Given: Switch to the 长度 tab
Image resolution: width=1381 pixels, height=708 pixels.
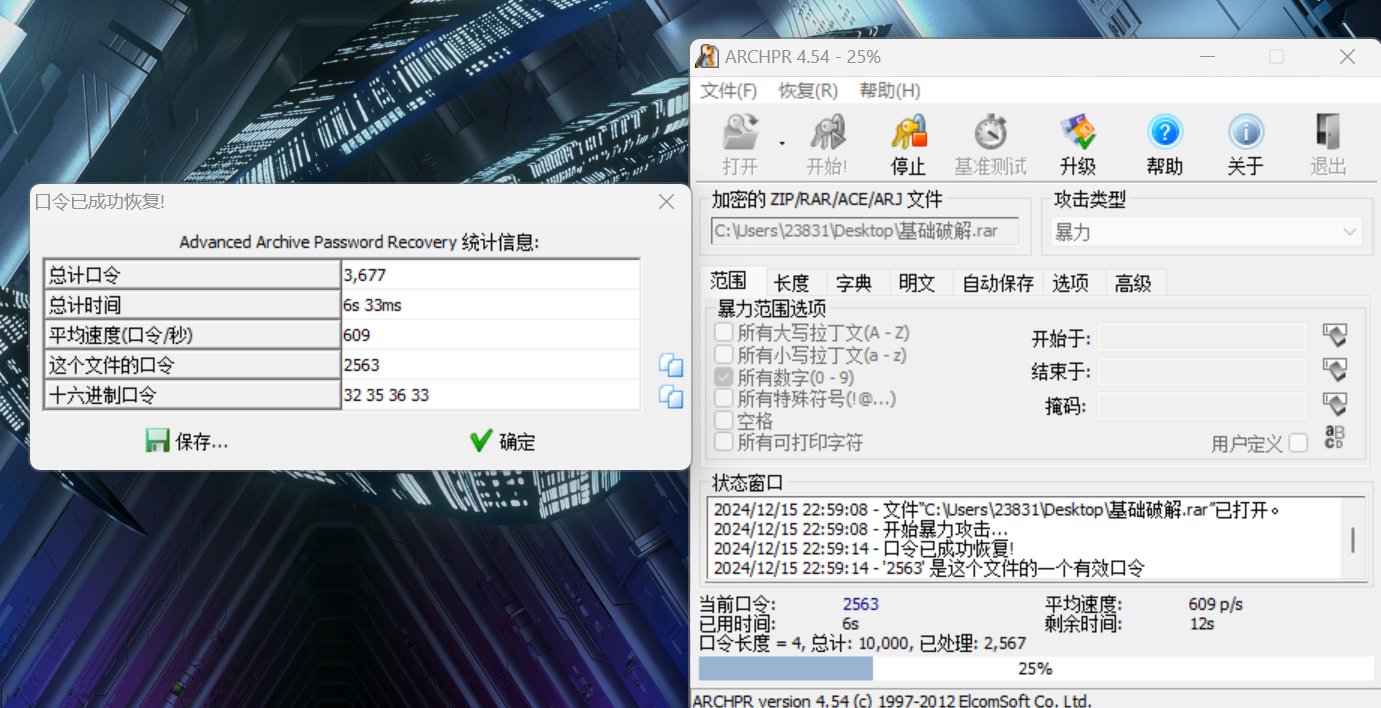Looking at the screenshot, I should point(792,283).
